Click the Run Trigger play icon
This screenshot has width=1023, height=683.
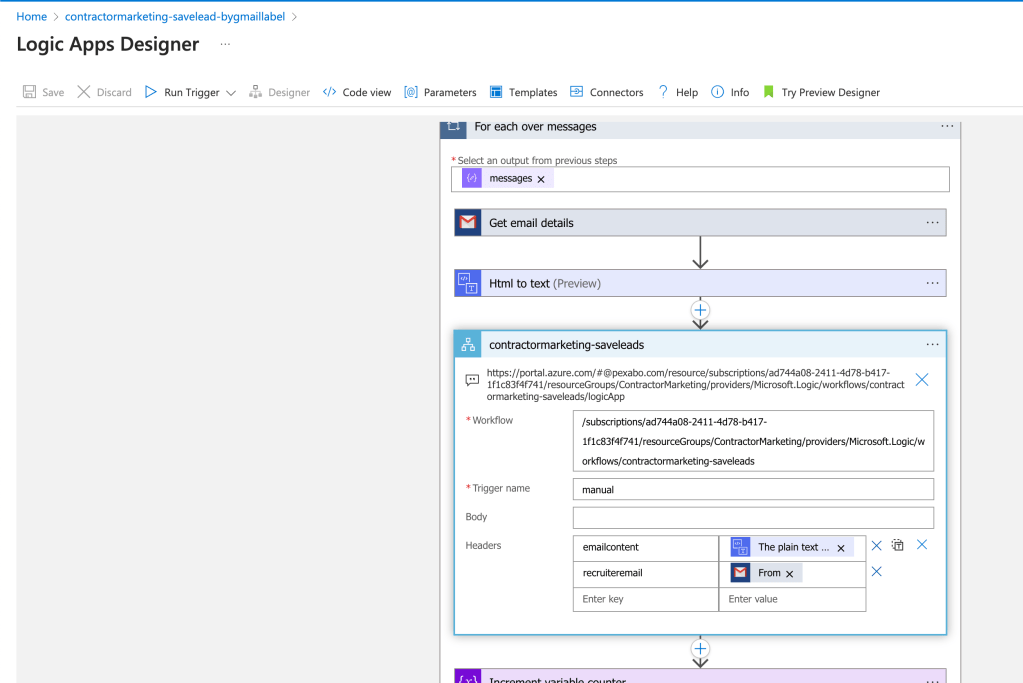click(151, 92)
